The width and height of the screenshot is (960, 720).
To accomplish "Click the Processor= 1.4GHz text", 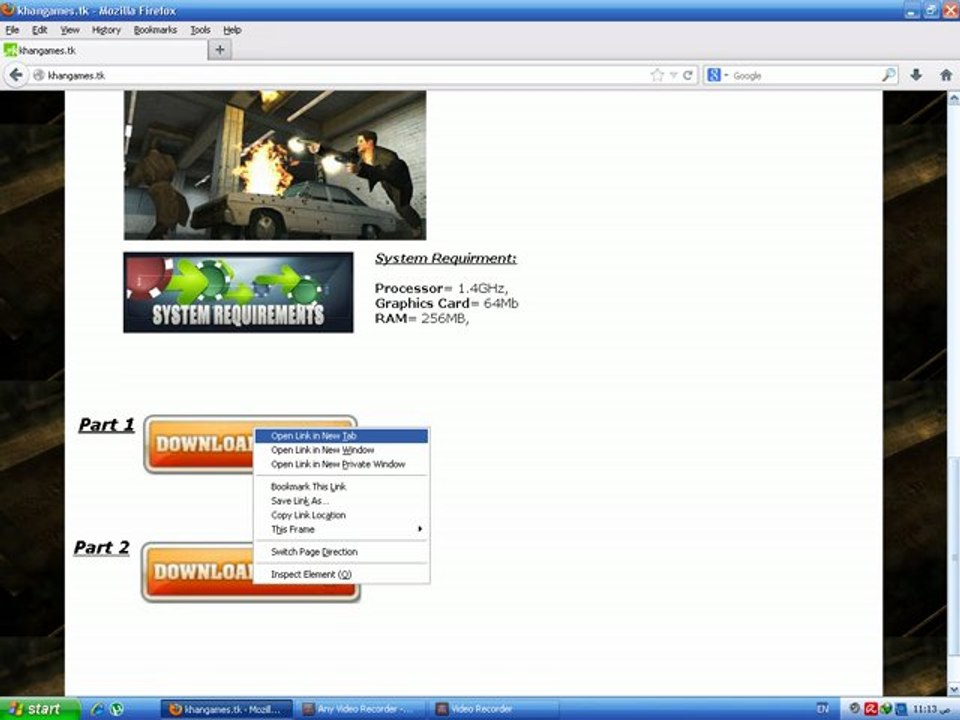I will click(441, 288).
